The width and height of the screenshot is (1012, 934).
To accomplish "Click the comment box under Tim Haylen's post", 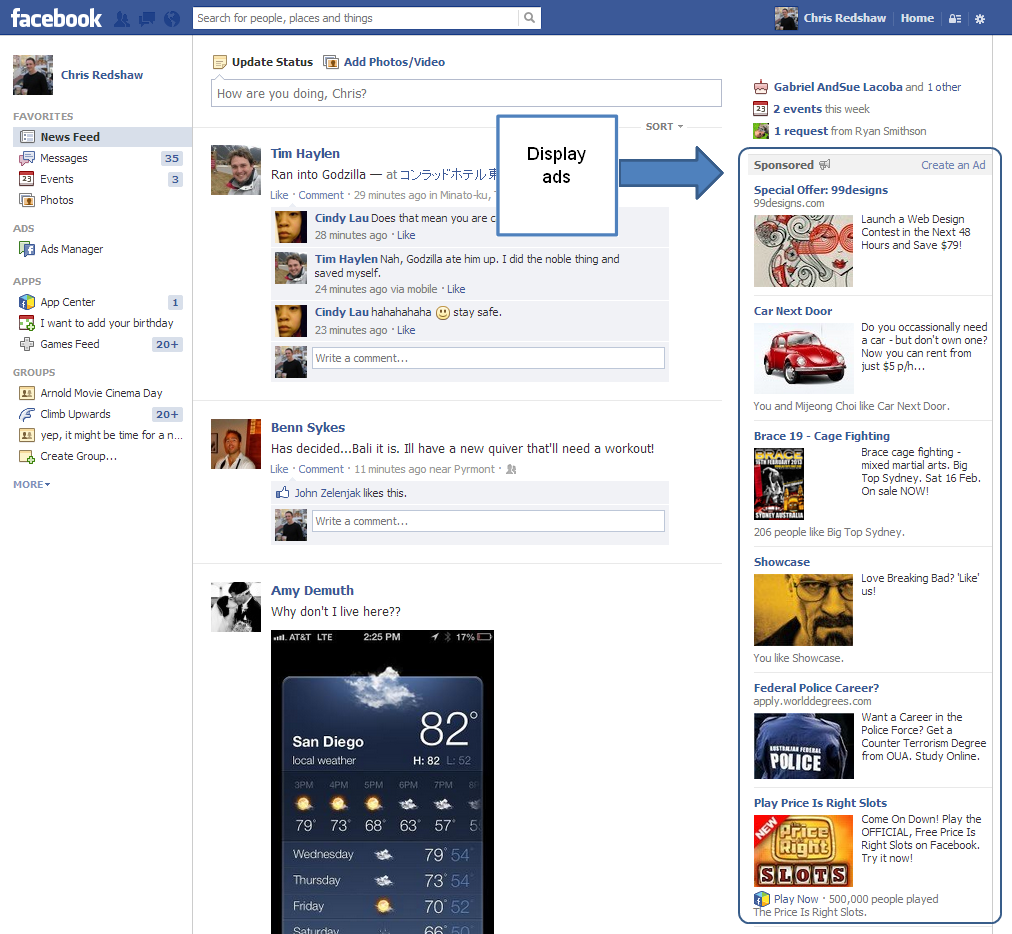I will pos(489,358).
